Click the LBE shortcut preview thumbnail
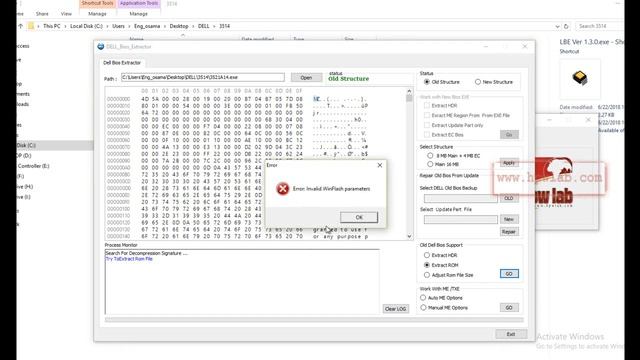The width and height of the screenshot is (640, 360). pyautogui.click(x=580, y=78)
